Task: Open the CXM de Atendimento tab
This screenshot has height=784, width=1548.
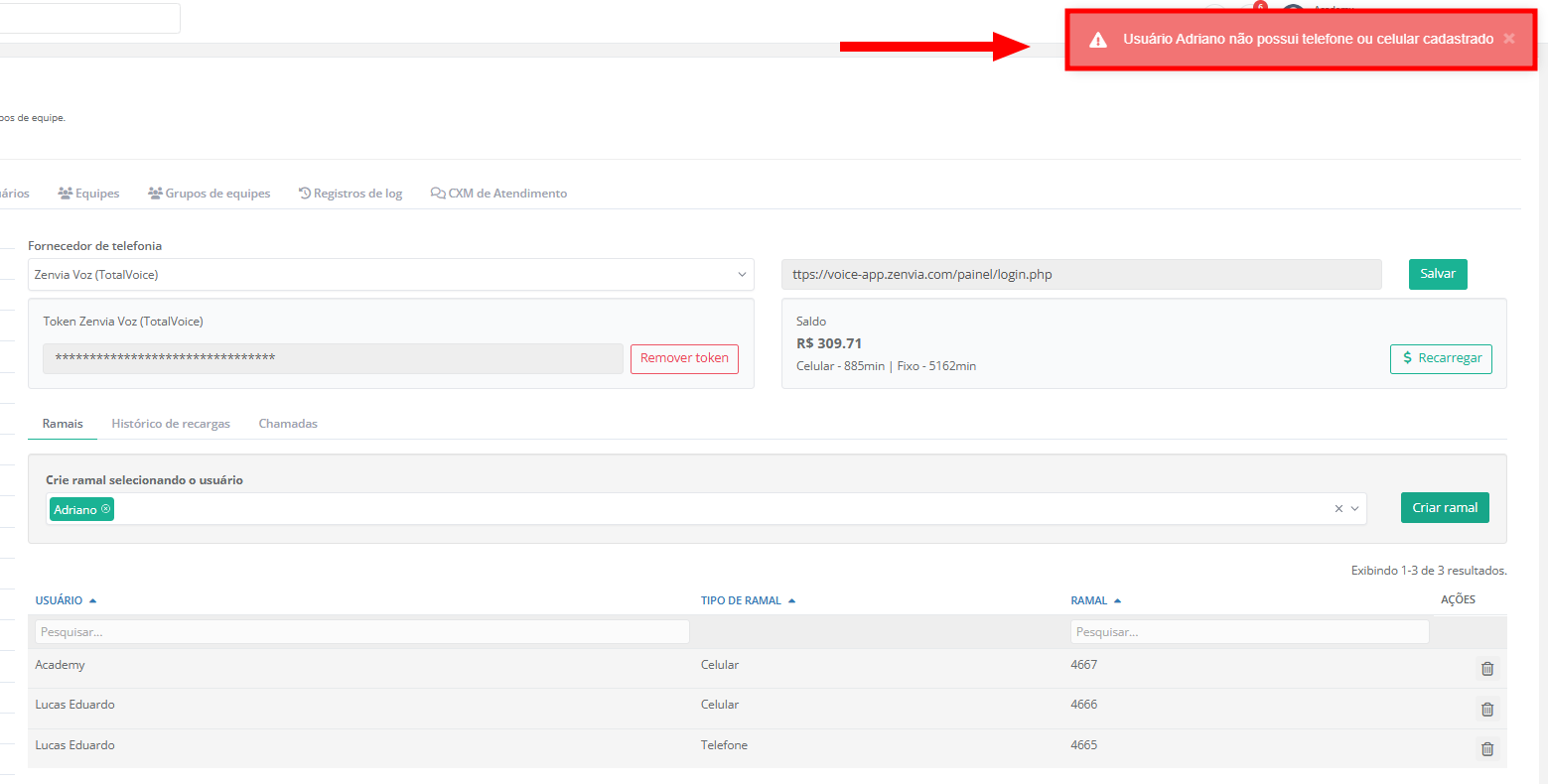Action: [x=499, y=194]
